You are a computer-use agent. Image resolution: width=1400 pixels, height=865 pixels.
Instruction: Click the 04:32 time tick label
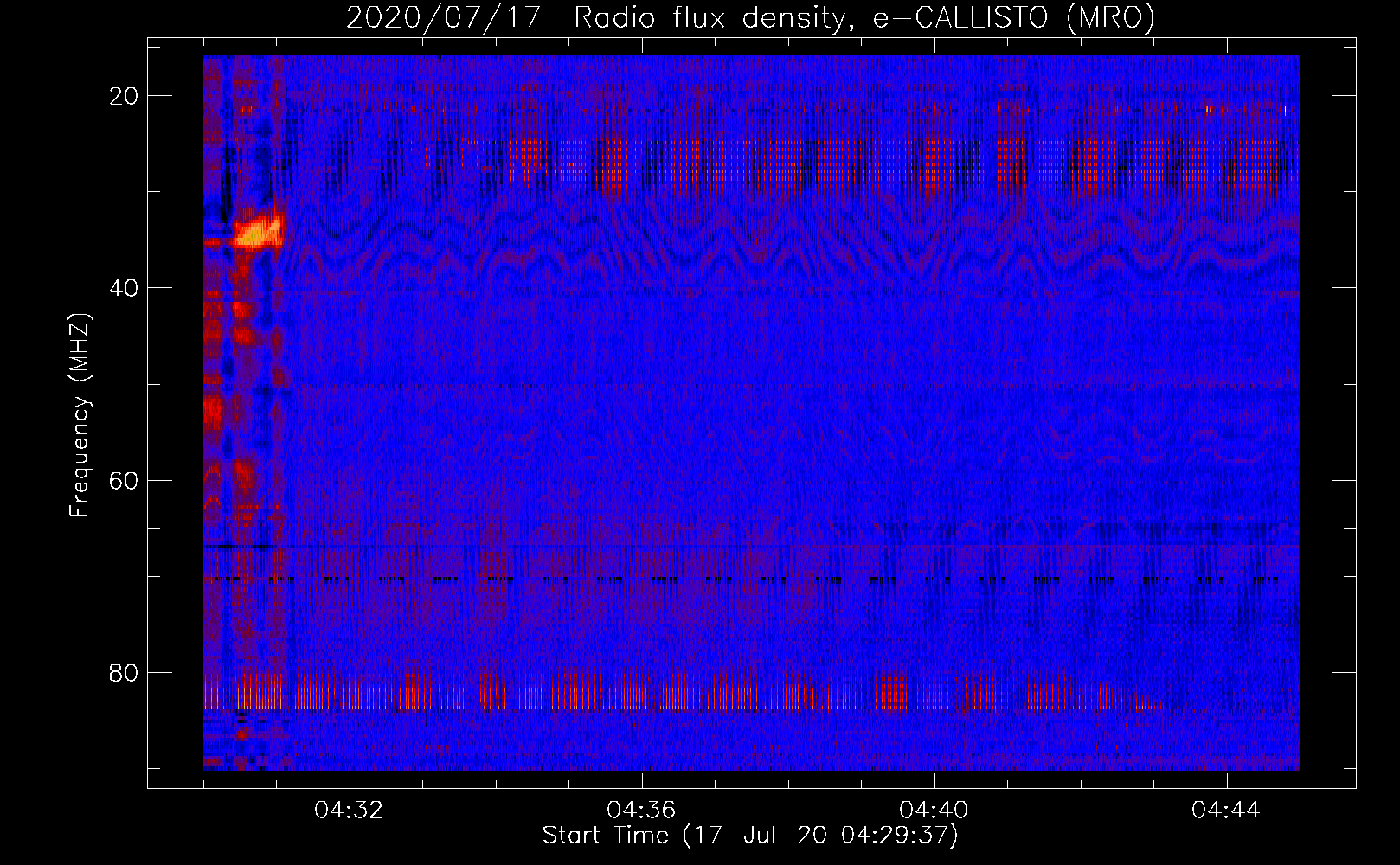pyautogui.click(x=349, y=811)
